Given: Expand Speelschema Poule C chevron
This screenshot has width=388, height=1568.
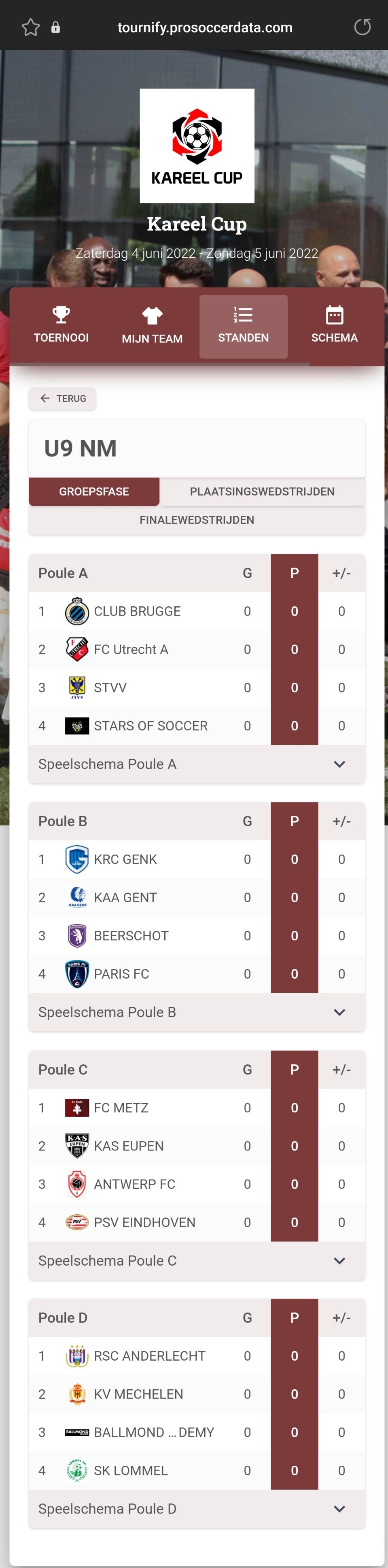Looking at the screenshot, I should [339, 1261].
